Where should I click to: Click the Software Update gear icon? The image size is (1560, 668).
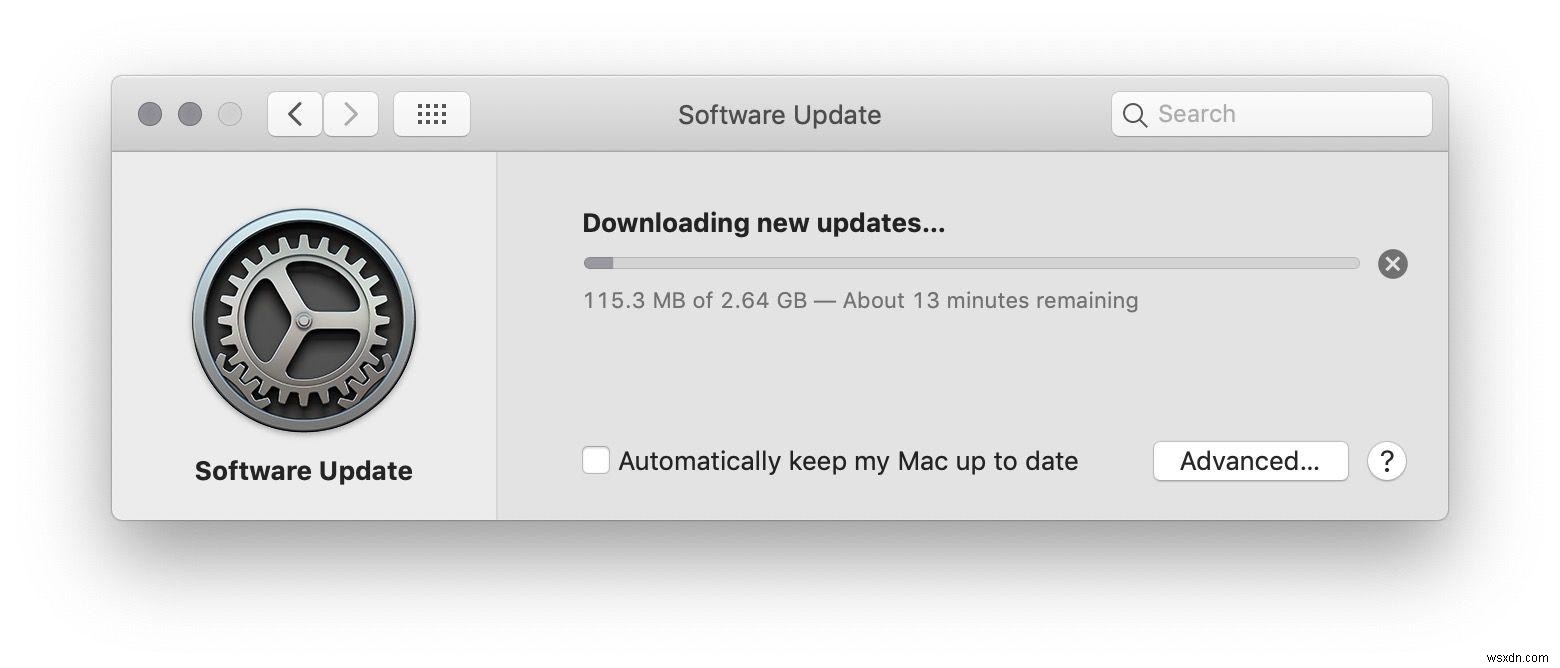(303, 322)
